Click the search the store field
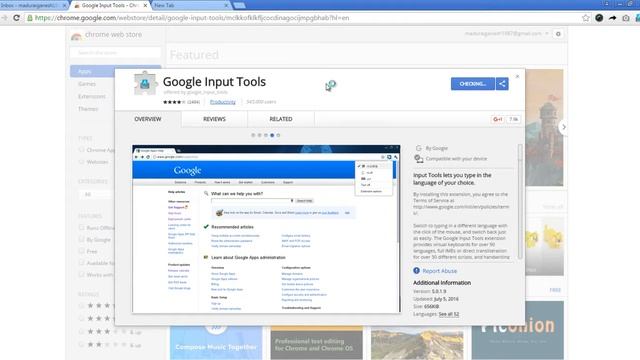The image size is (640, 360). click(116, 53)
